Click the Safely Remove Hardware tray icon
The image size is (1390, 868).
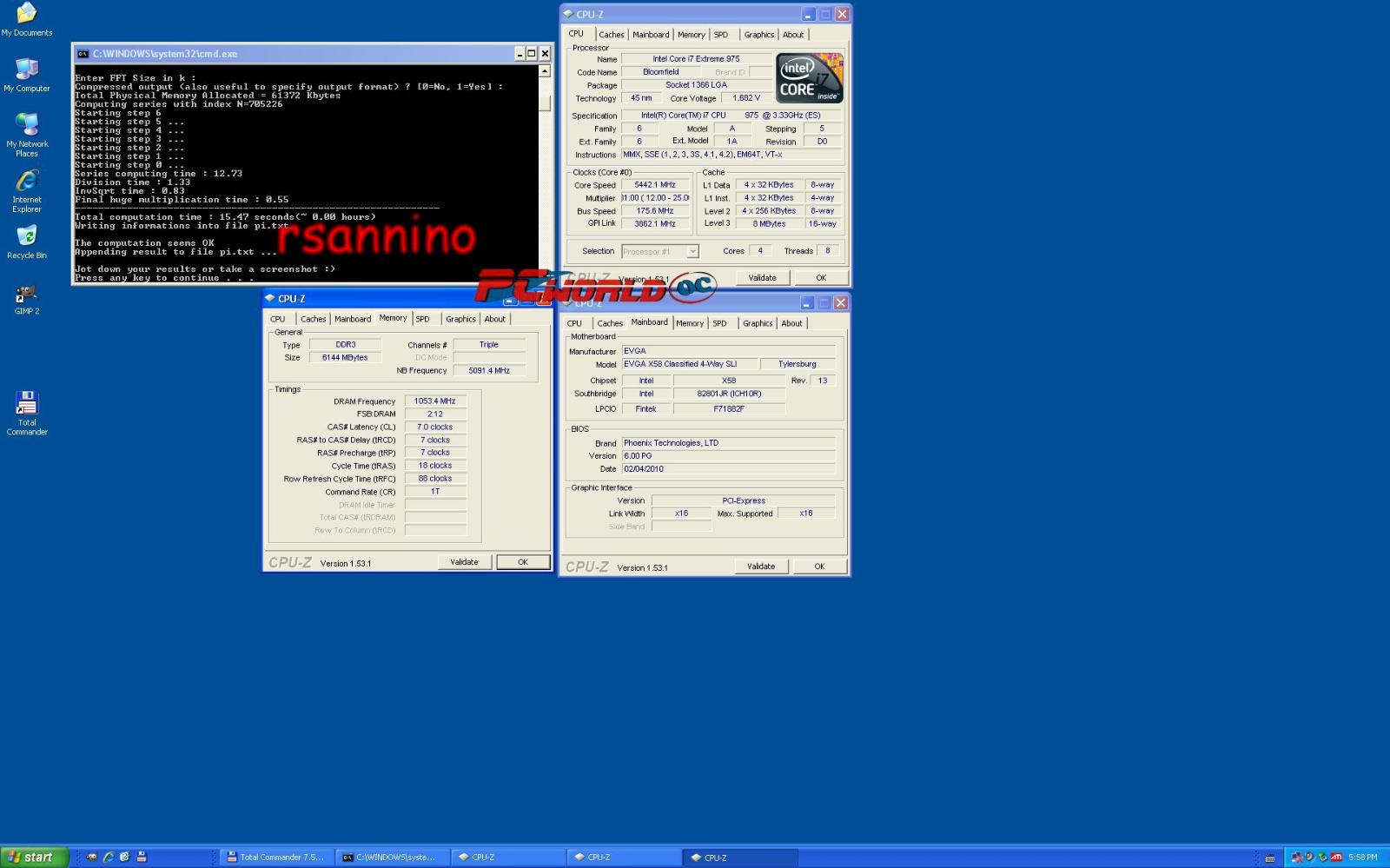(1322, 858)
